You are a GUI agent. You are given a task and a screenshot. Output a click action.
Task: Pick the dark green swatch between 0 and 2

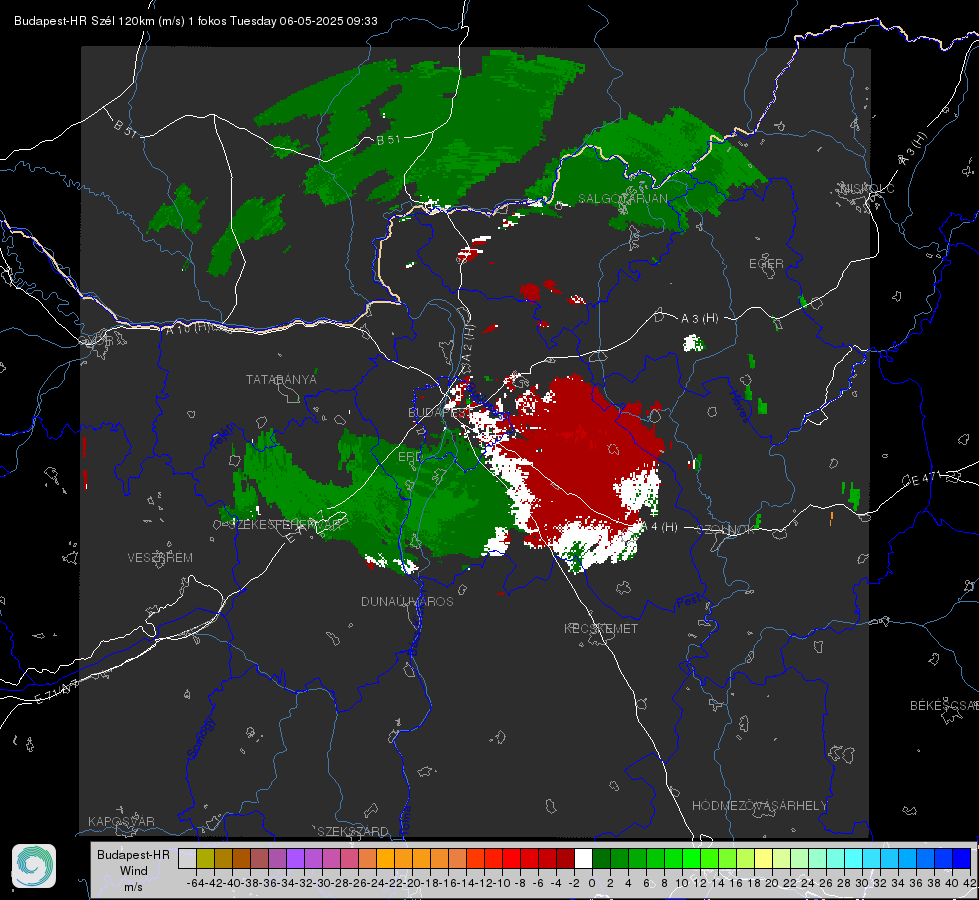[601, 859]
